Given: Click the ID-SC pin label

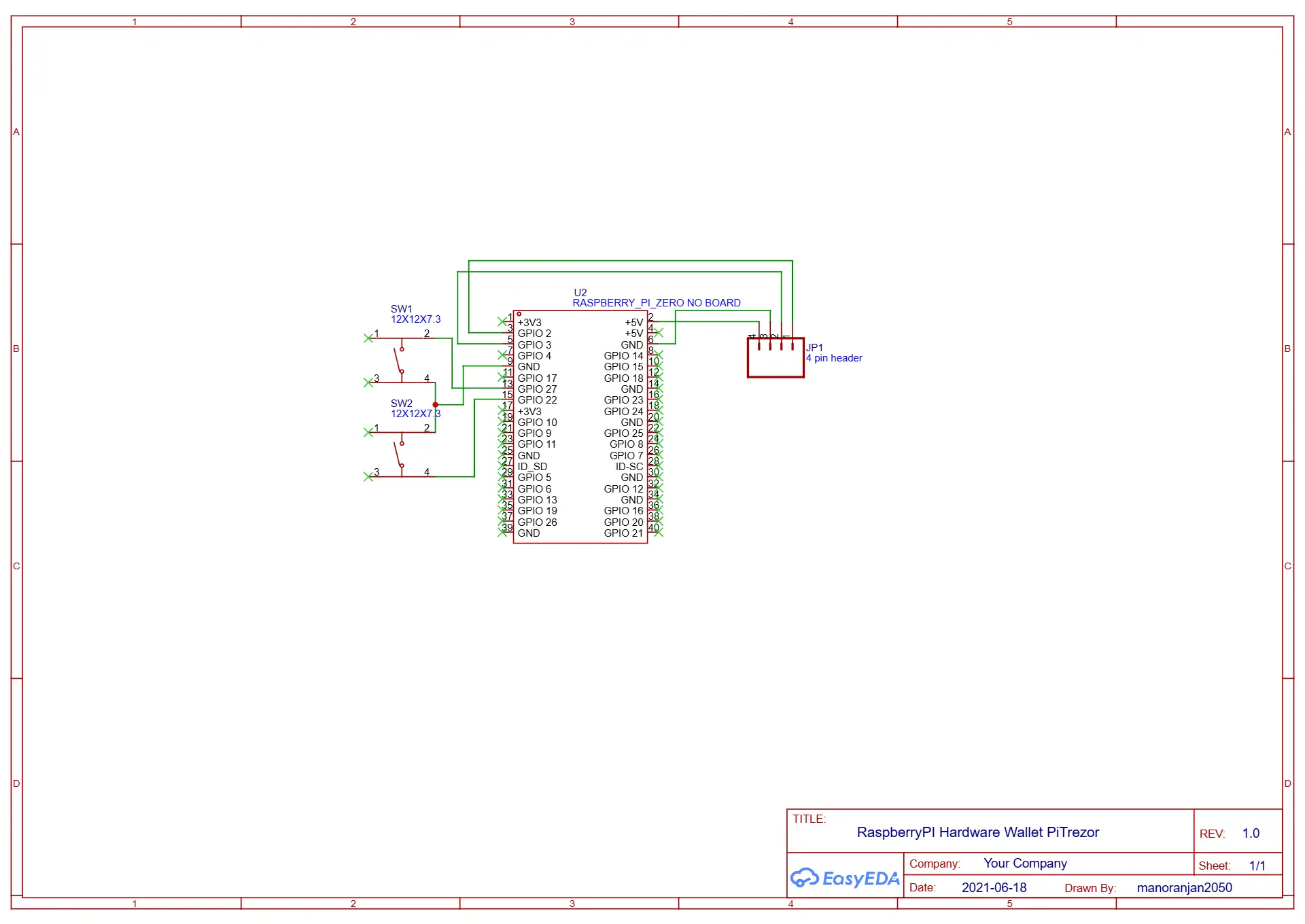Looking at the screenshot, I should click(x=629, y=467).
